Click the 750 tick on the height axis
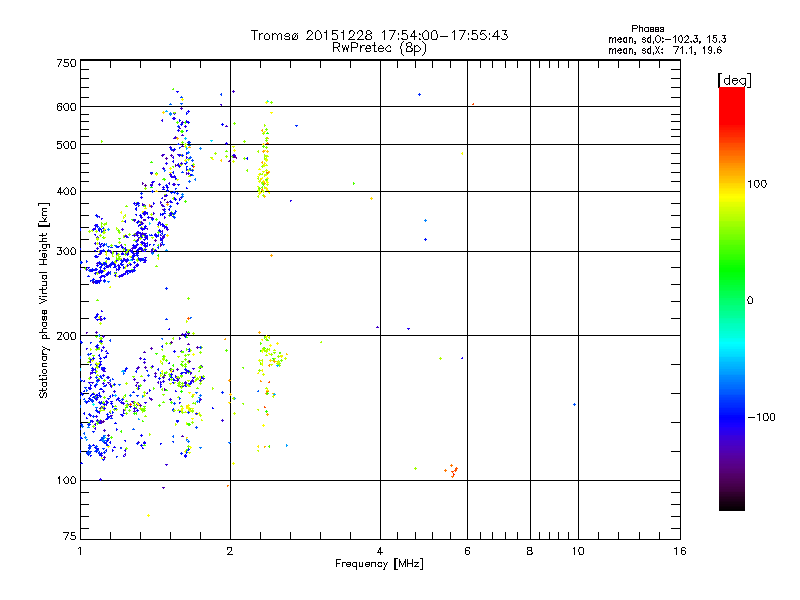 pos(66,63)
